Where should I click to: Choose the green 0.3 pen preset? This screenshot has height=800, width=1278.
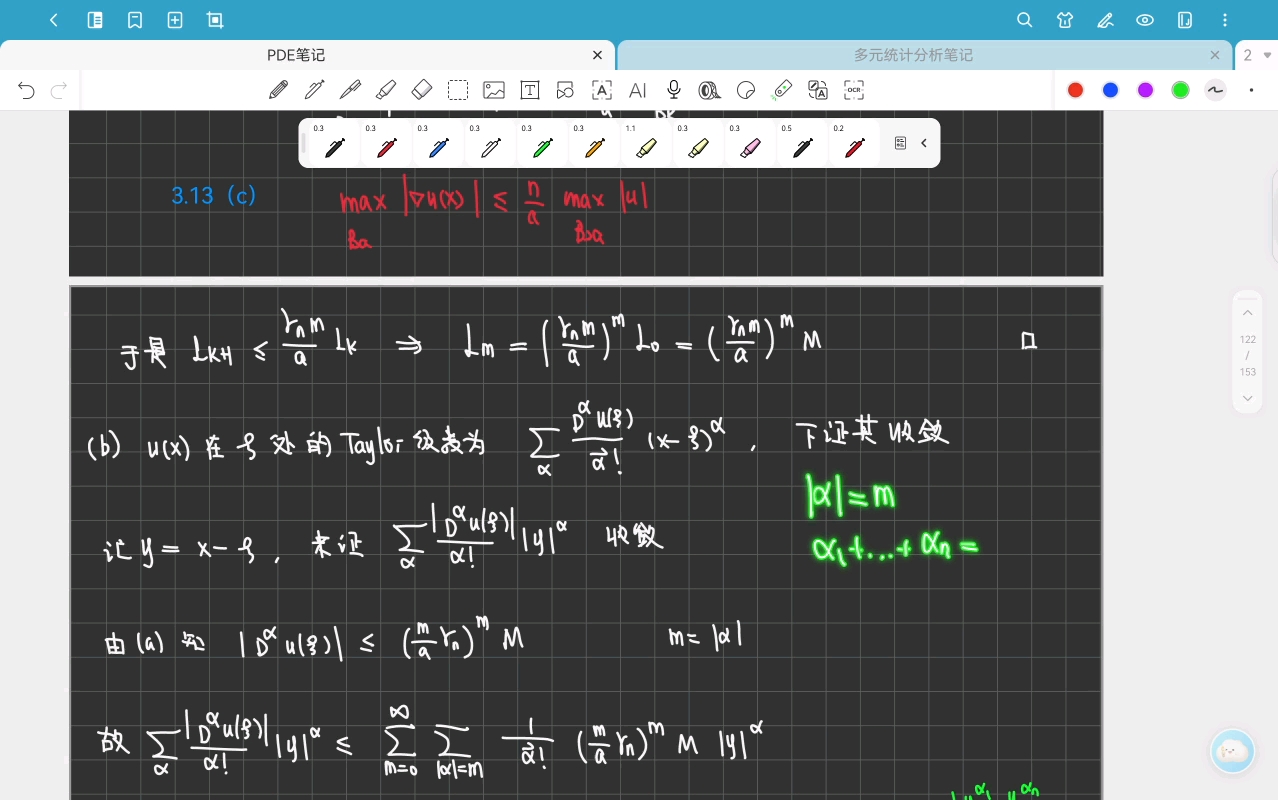pyautogui.click(x=543, y=144)
